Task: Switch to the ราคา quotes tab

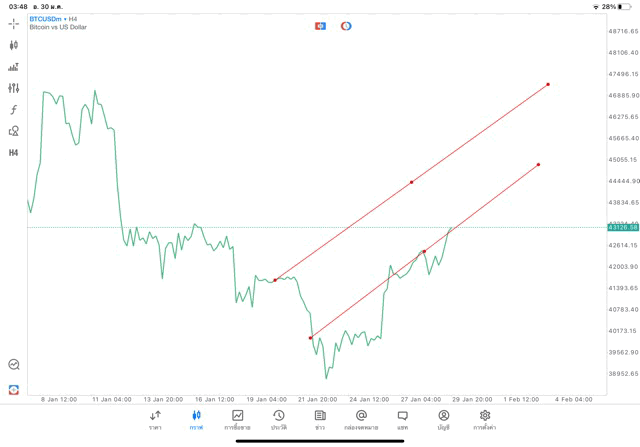Action: click(155, 420)
